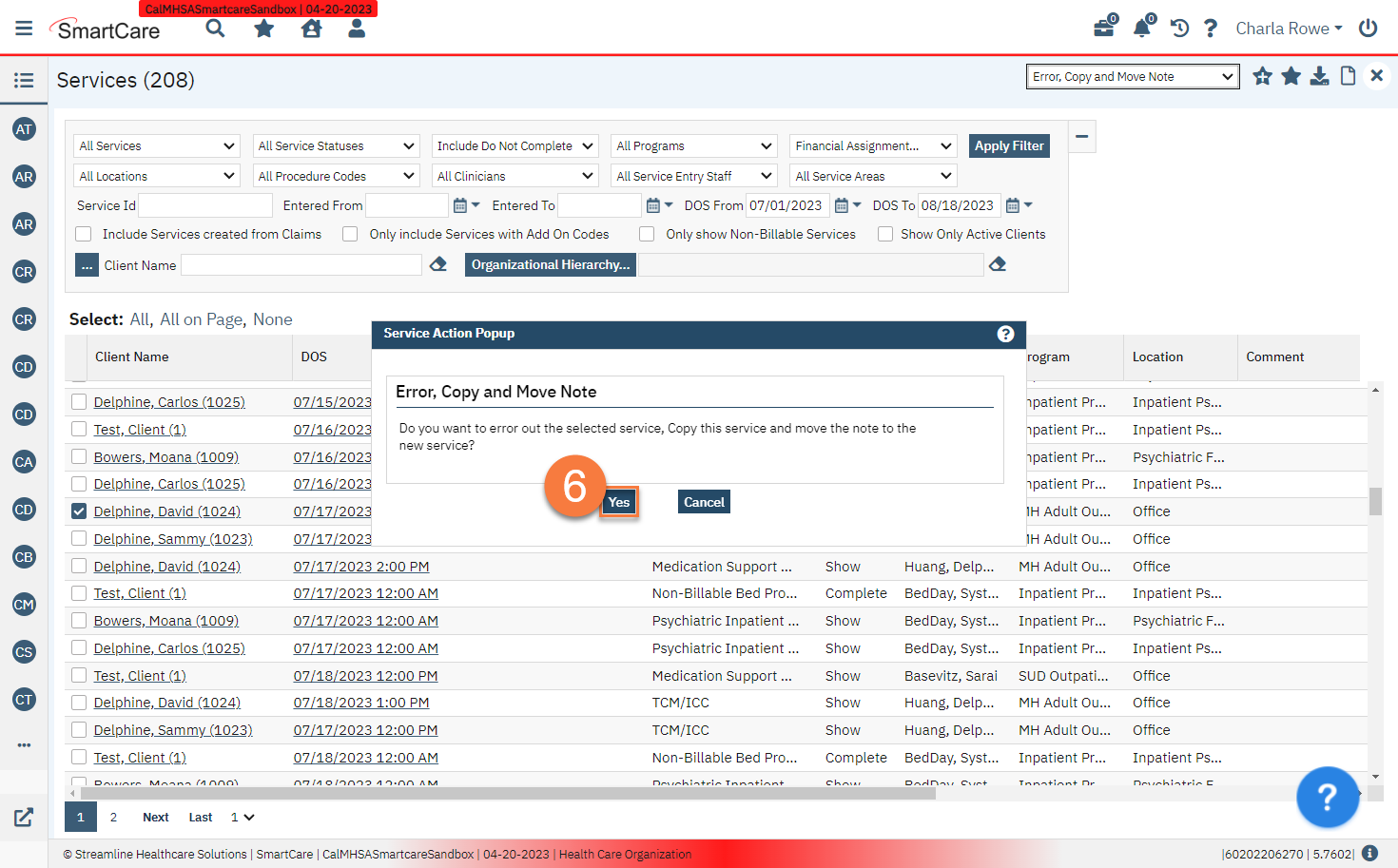Click the power logout icon
The width and height of the screenshot is (1398, 868).
click(1368, 29)
